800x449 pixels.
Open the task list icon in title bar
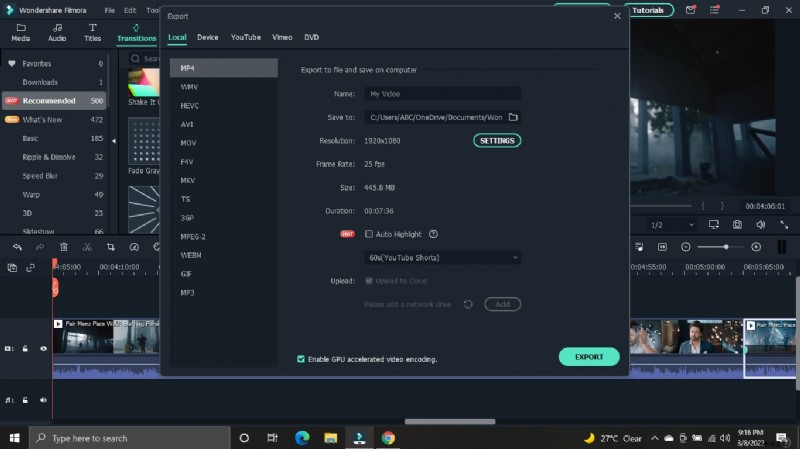click(714, 10)
